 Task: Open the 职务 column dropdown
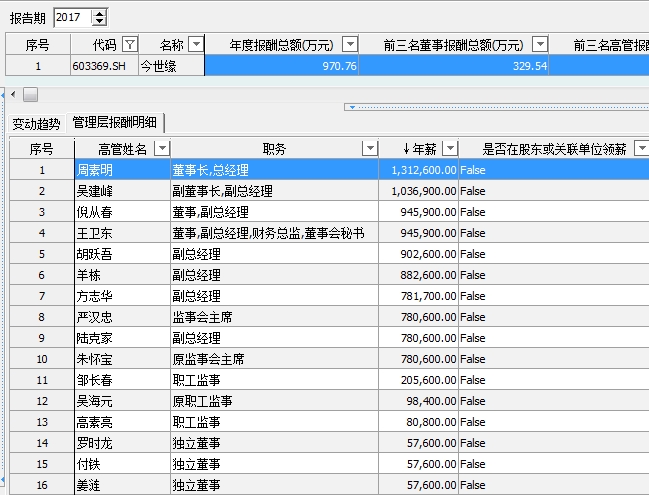click(370, 148)
